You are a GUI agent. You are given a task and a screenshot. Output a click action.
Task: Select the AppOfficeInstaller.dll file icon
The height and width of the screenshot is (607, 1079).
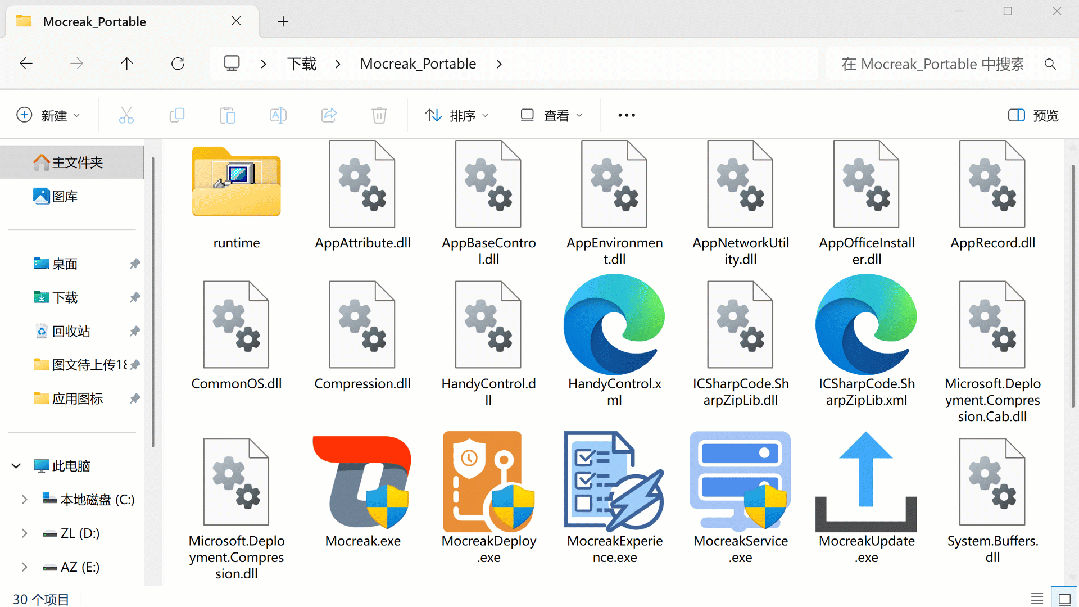866,184
